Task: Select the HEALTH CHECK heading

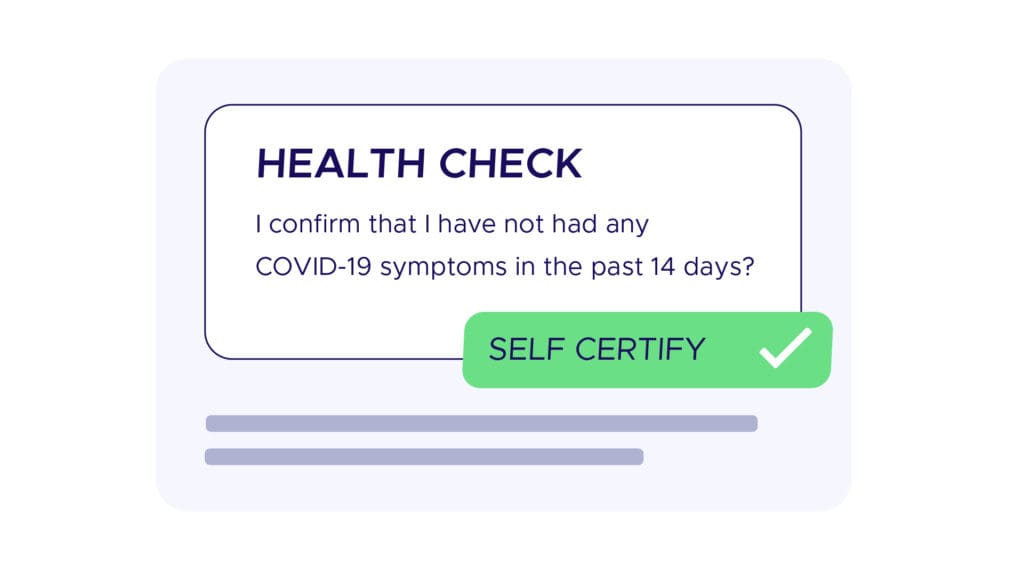Action: (419, 163)
